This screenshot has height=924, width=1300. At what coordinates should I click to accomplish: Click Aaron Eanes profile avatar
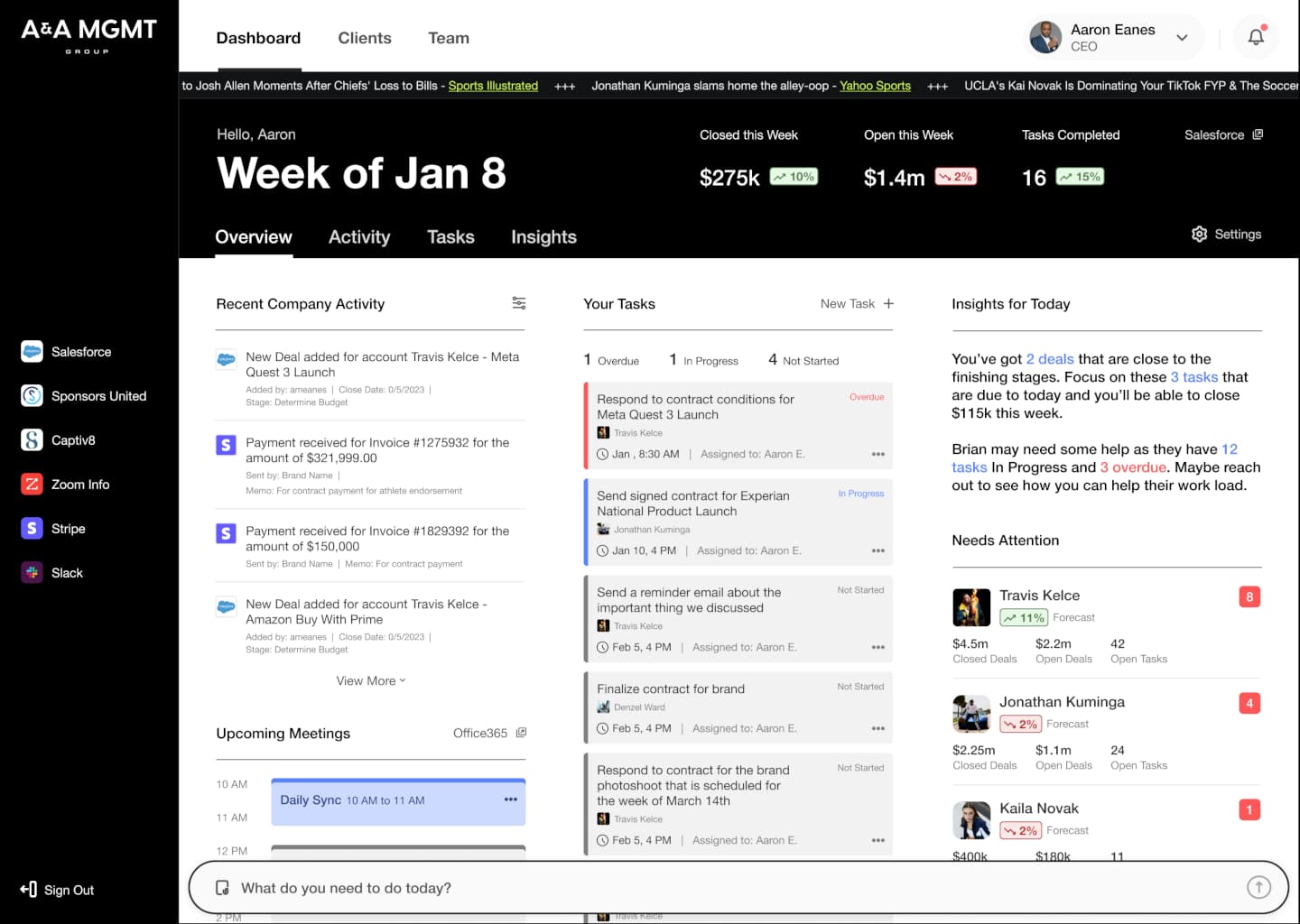point(1045,38)
